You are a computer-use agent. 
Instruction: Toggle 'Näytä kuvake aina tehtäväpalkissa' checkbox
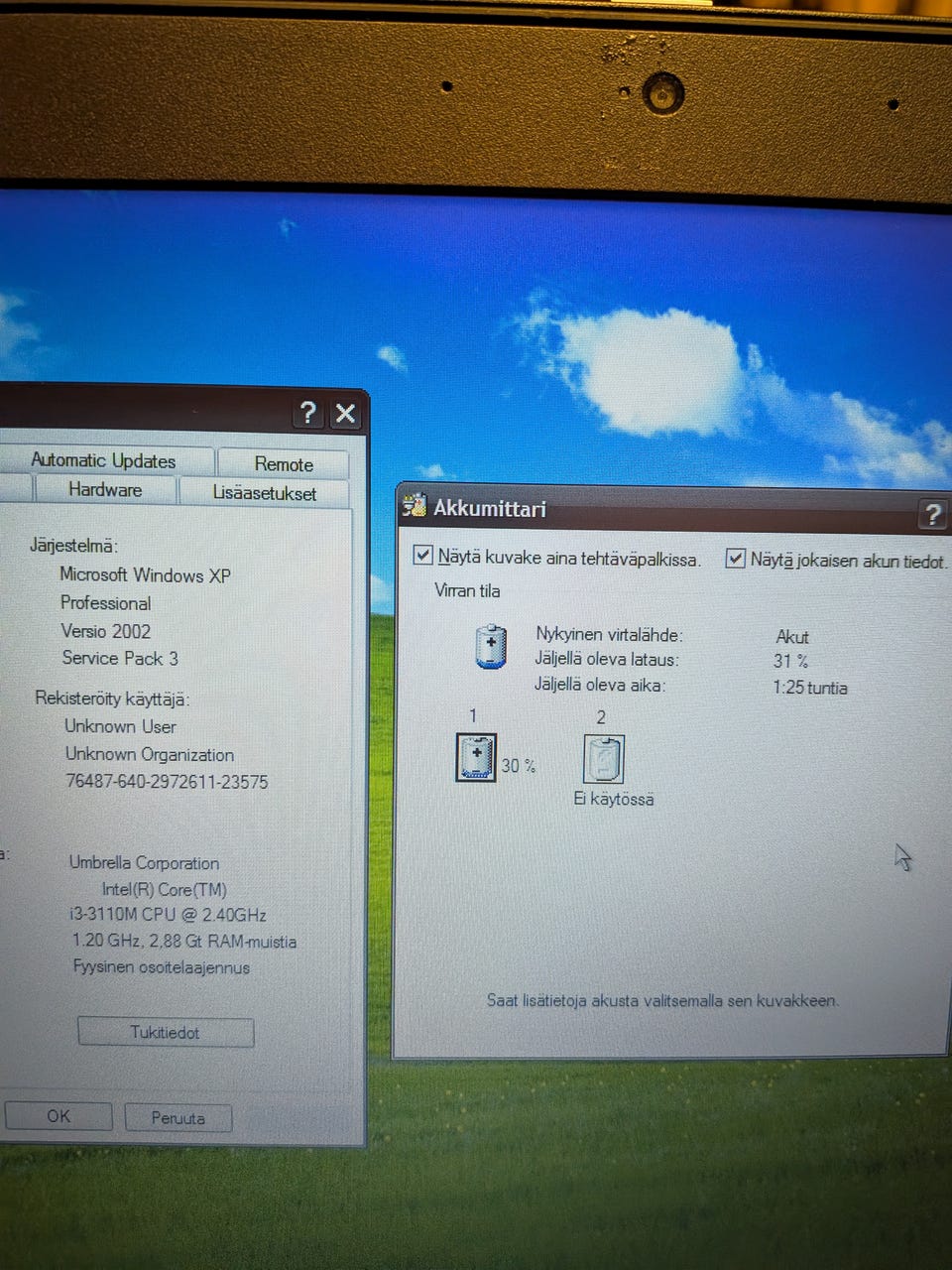tap(423, 556)
